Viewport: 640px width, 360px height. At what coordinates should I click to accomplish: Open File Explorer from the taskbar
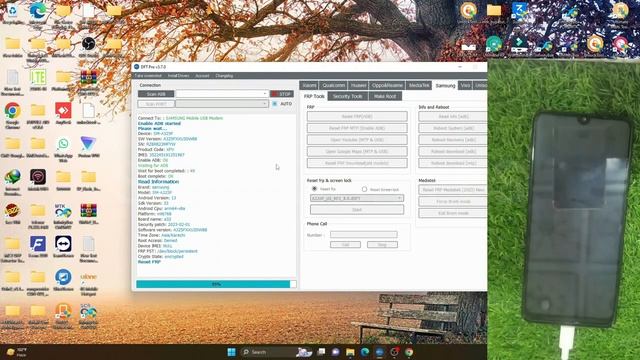click(x=350, y=352)
